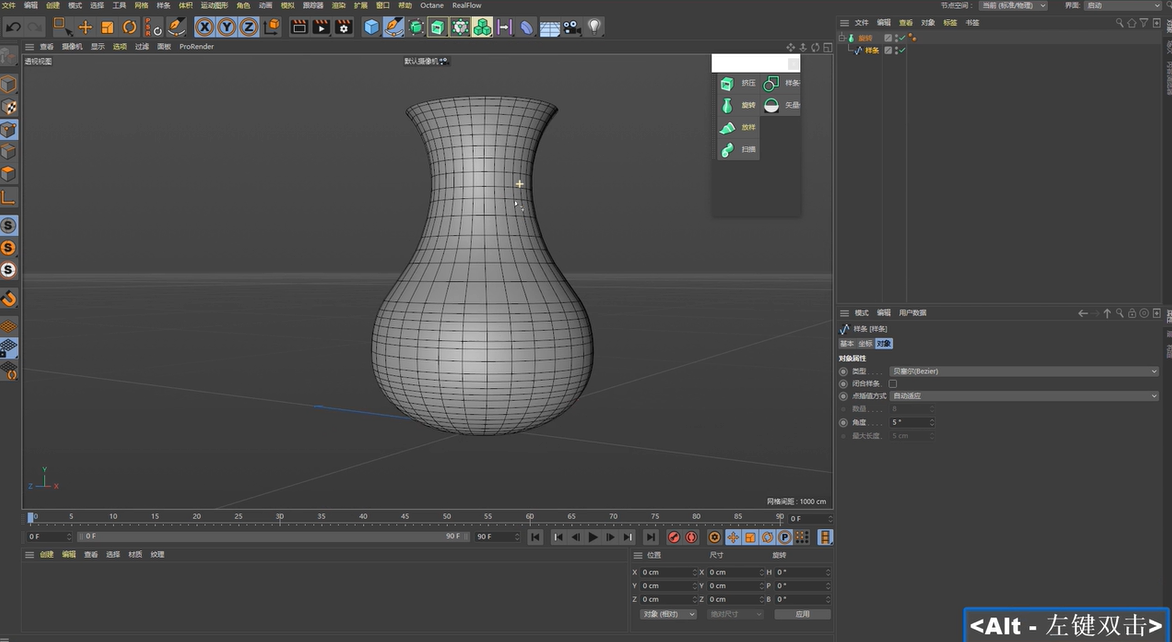Select the Move tool icon in the toolbar
1172x642 pixels.
click(x=85, y=27)
